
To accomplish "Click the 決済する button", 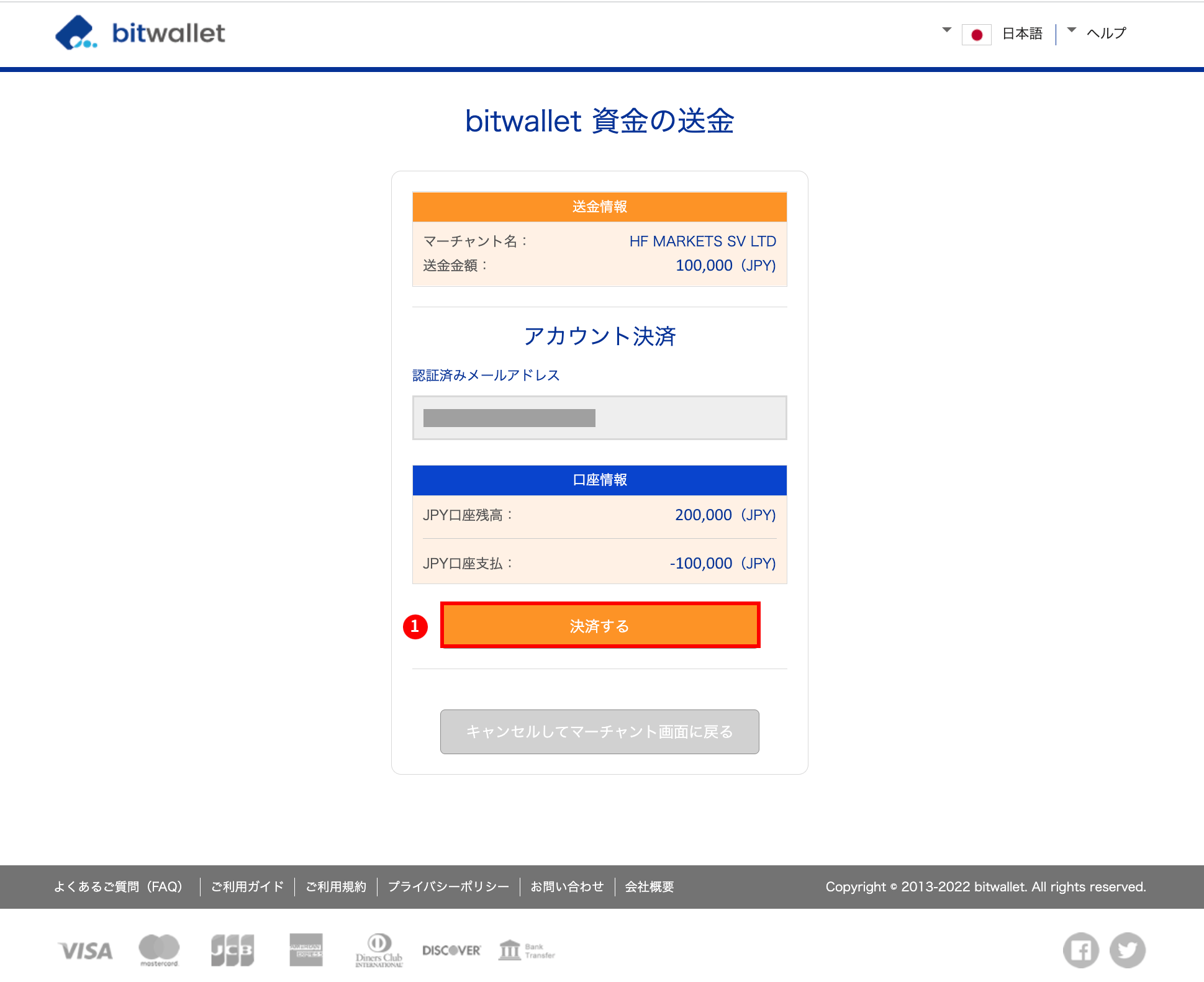I will click(599, 626).
